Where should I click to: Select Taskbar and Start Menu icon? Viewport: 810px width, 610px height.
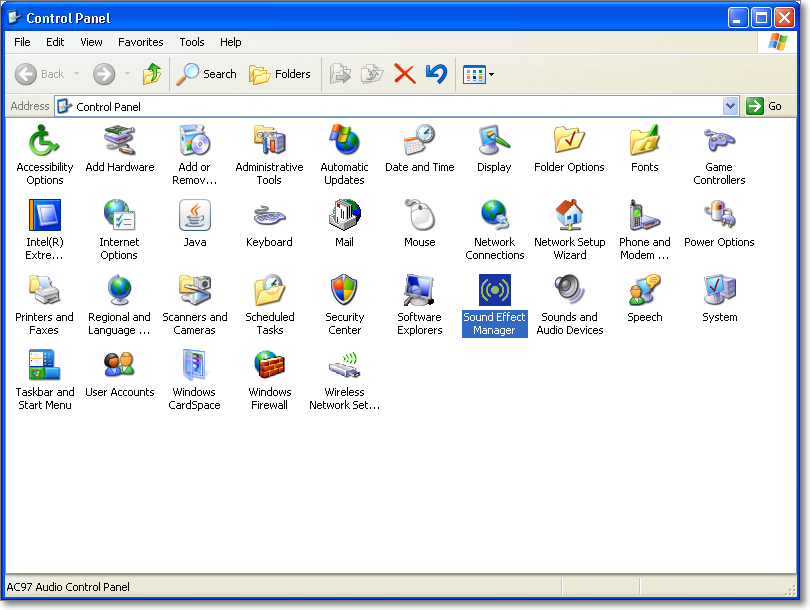pos(44,379)
